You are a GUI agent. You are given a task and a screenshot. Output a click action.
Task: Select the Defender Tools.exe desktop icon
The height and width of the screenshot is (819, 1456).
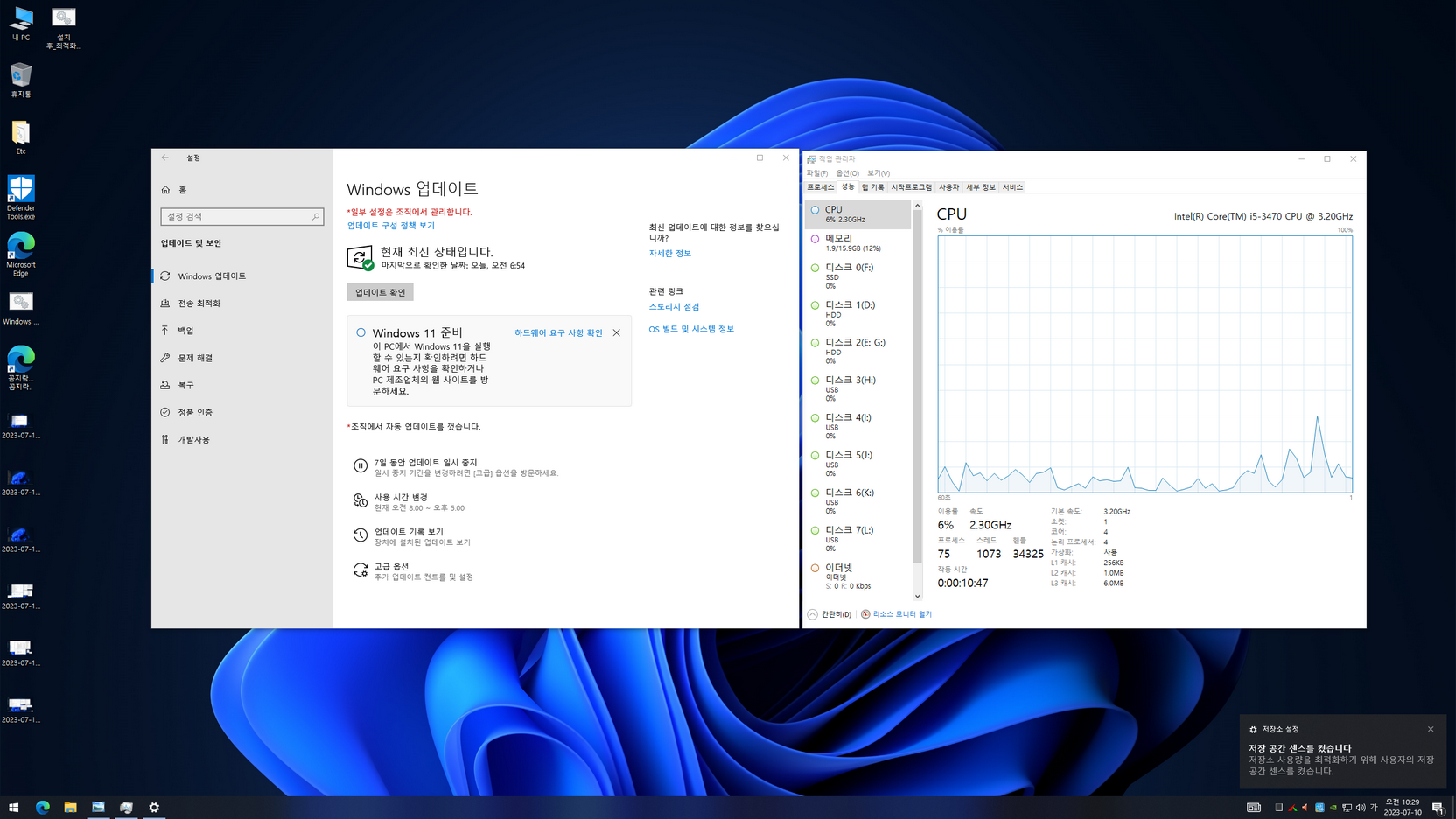(21, 197)
